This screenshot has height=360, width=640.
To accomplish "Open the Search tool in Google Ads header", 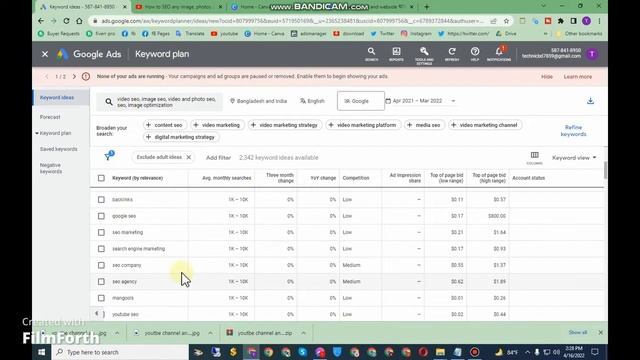I will (x=371, y=54).
